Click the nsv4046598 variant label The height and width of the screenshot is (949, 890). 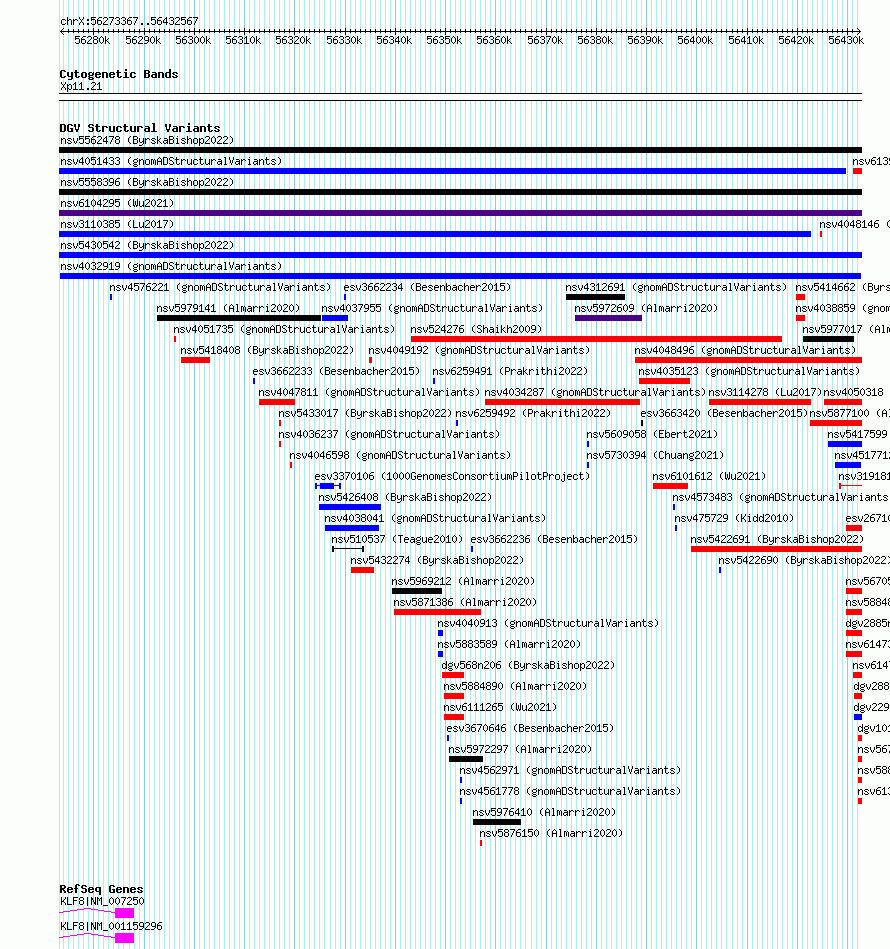point(400,455)
